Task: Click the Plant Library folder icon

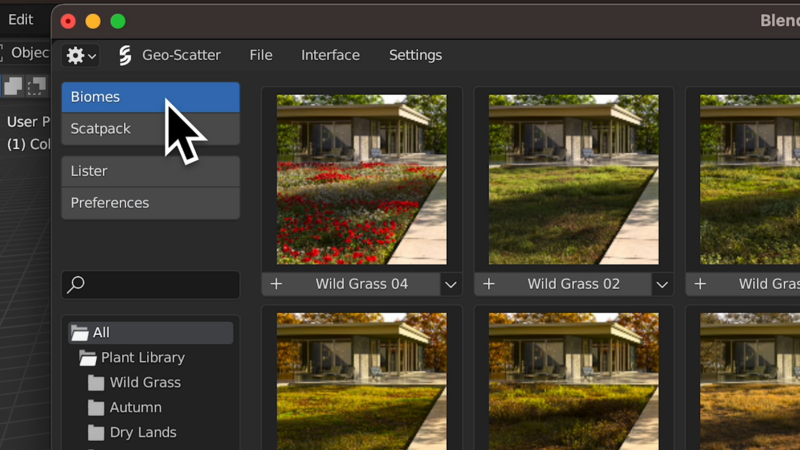Action: tap(88, 358)
